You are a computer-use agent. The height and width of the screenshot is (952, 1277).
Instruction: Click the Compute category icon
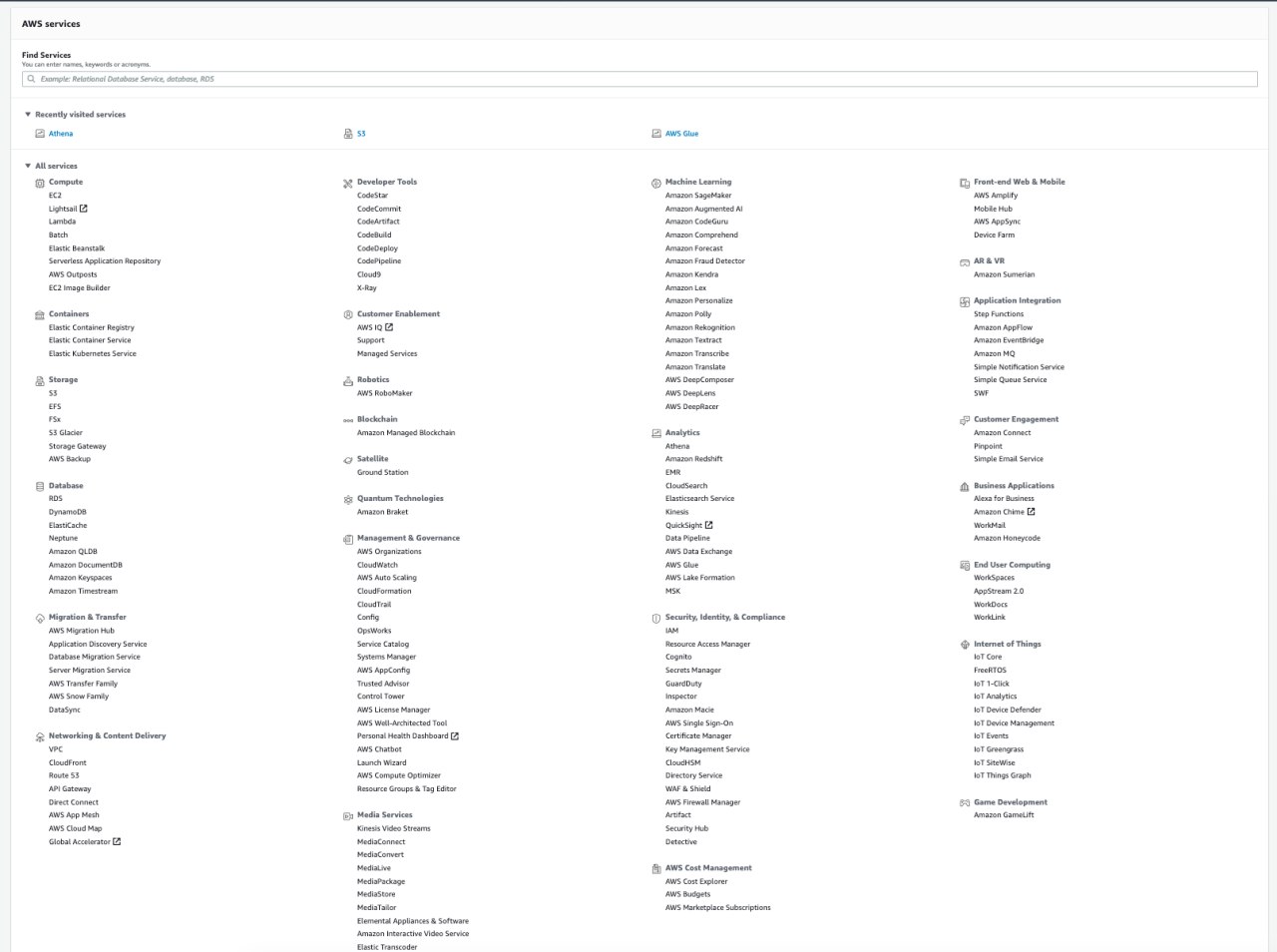click(x=40, y=183)
